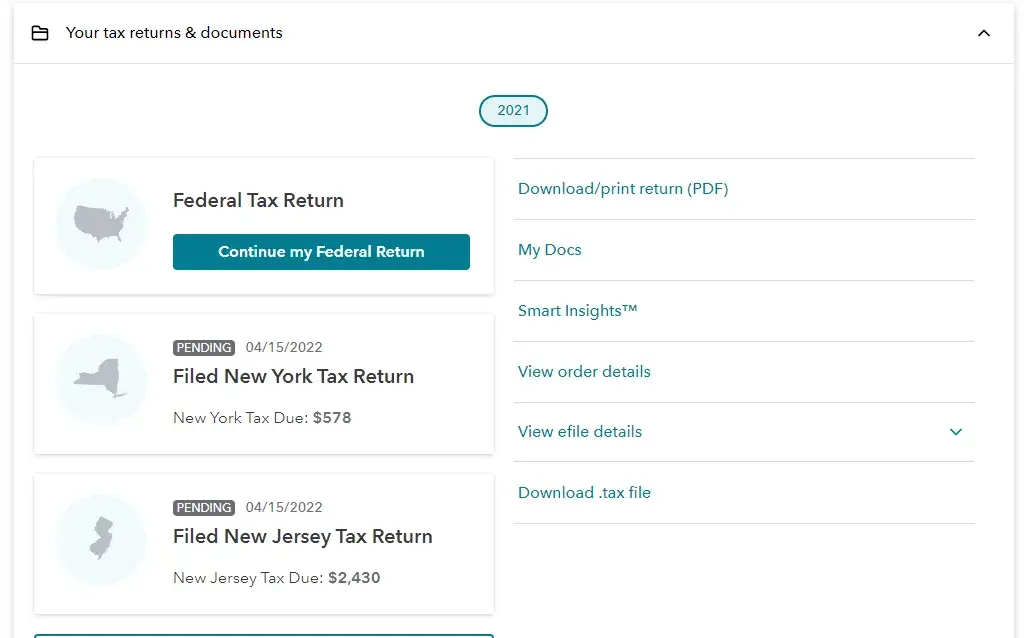Select the 2021 tax year pill
Image resolution: width=1035 pixels, height=638 pixels.
513,110
